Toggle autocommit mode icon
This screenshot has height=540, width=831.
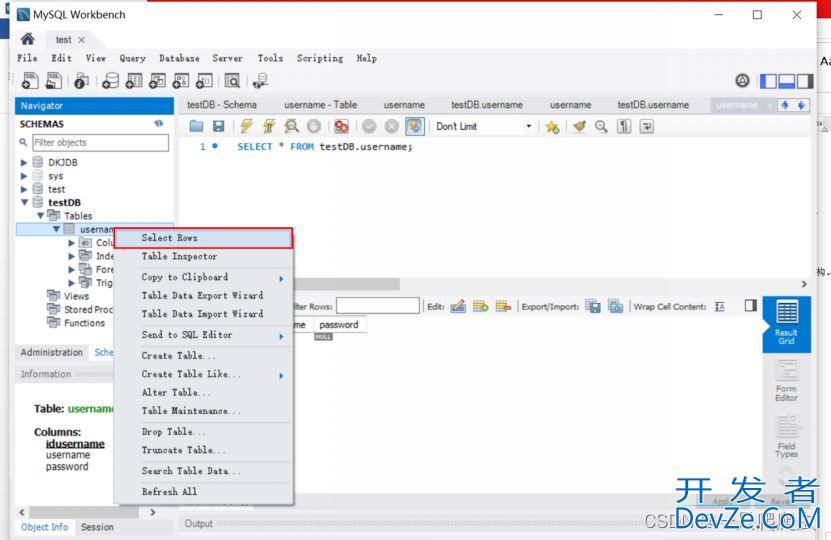pyautogui.click(x=414, y=126)
